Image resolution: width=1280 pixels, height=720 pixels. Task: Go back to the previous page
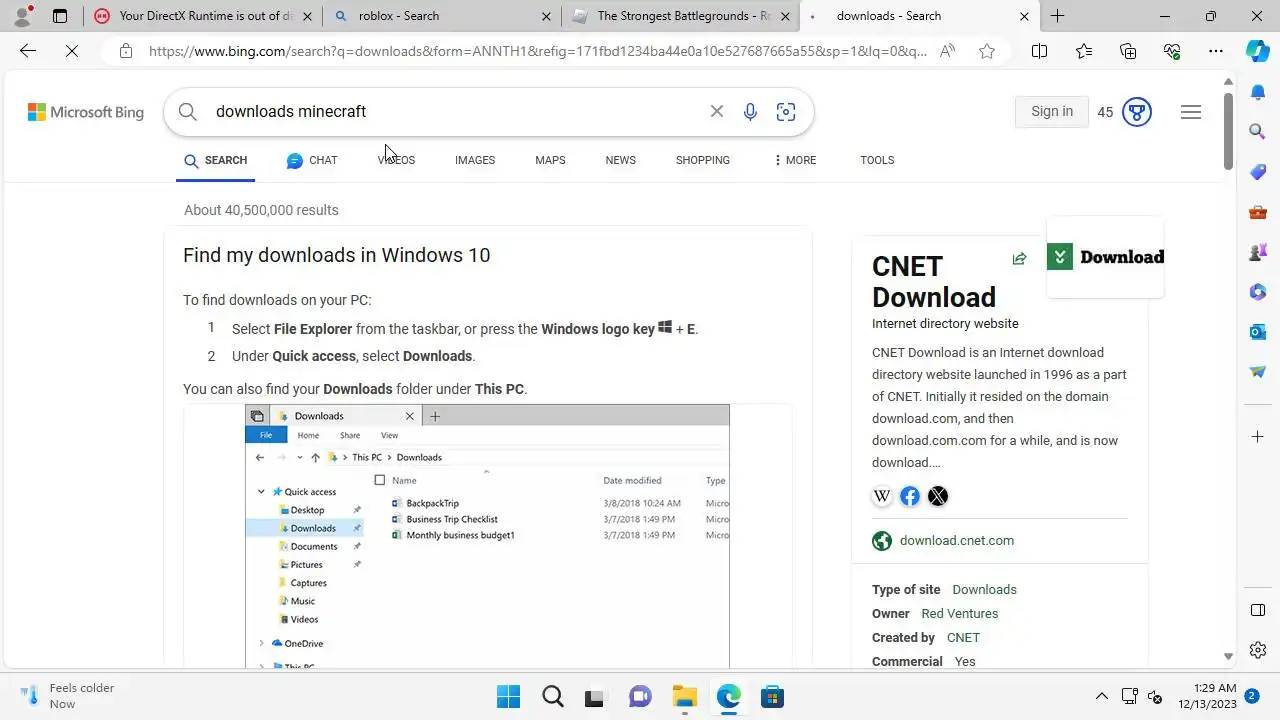point(28,51)
